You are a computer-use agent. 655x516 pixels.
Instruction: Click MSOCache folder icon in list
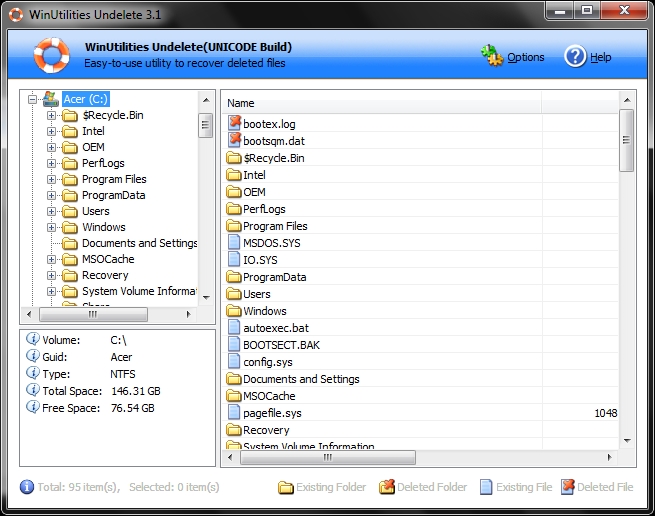234,396
